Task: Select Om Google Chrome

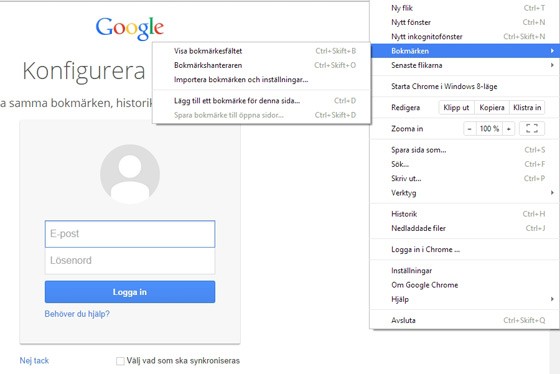Action: [x=464, y=285]
